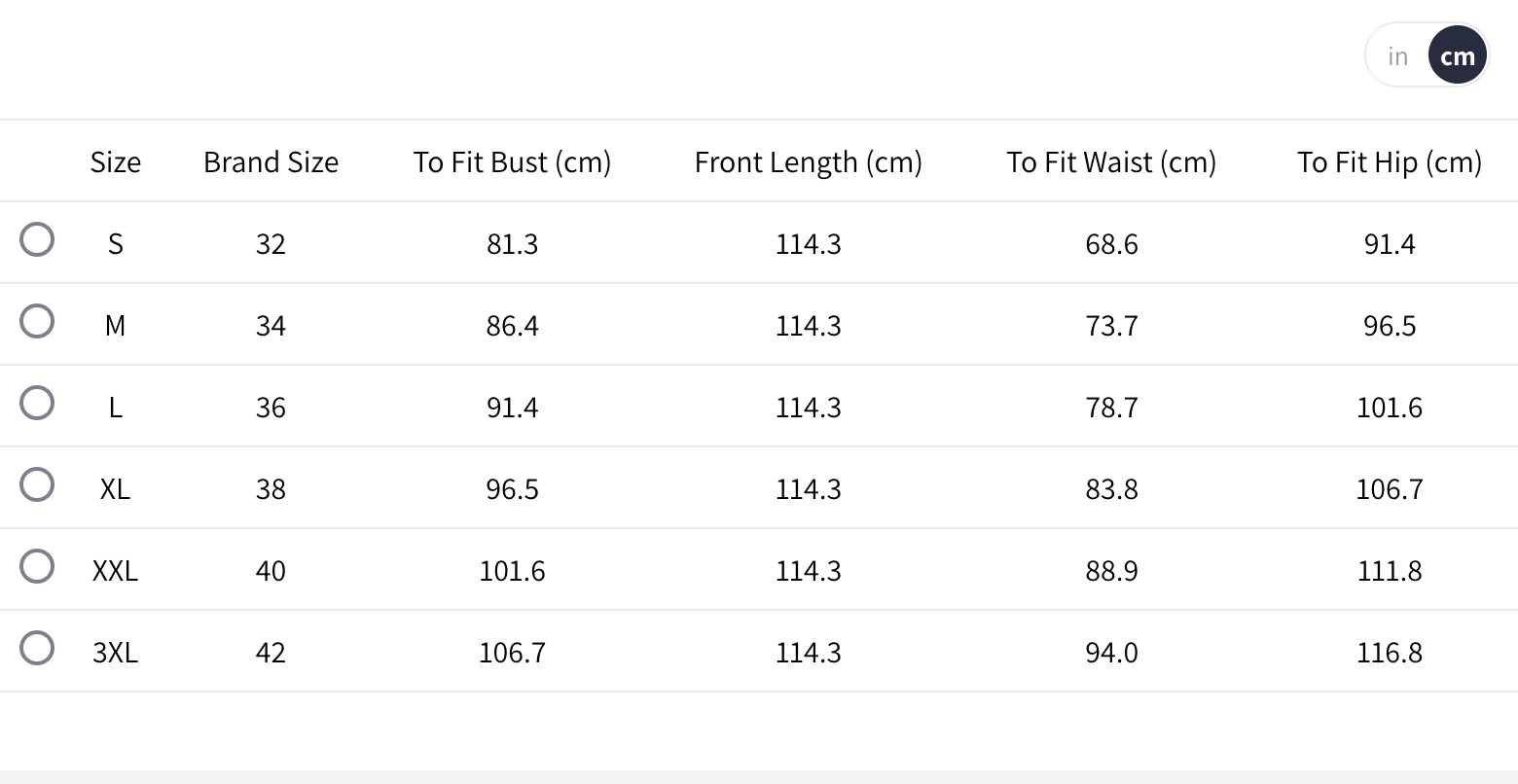The width and height of the screenshot is (1518, 784).
Task: Choose the size M radio button
Action: click(37, 321)
